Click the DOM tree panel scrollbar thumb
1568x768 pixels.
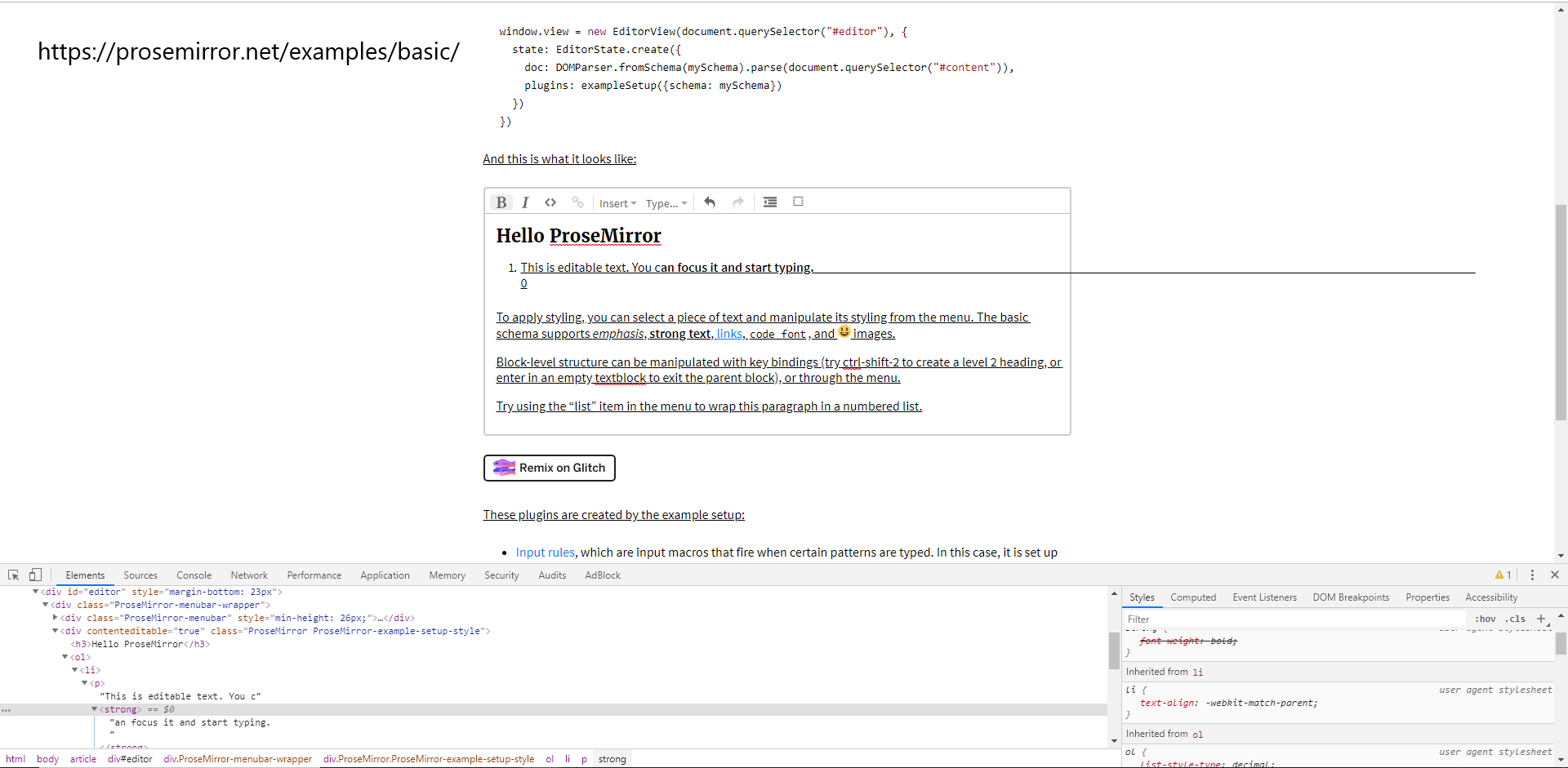coord(1114,650)
